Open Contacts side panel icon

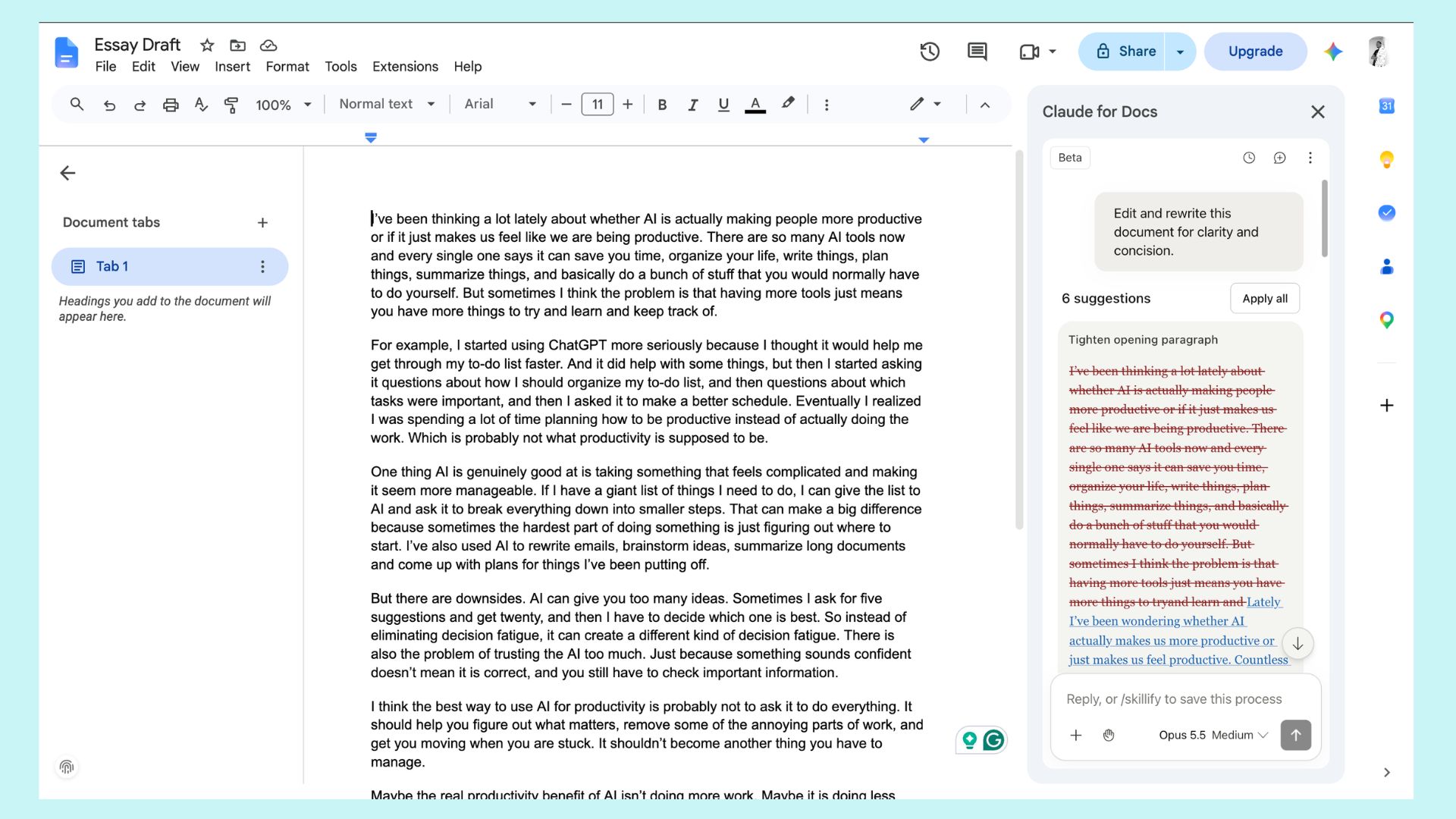1386,266
